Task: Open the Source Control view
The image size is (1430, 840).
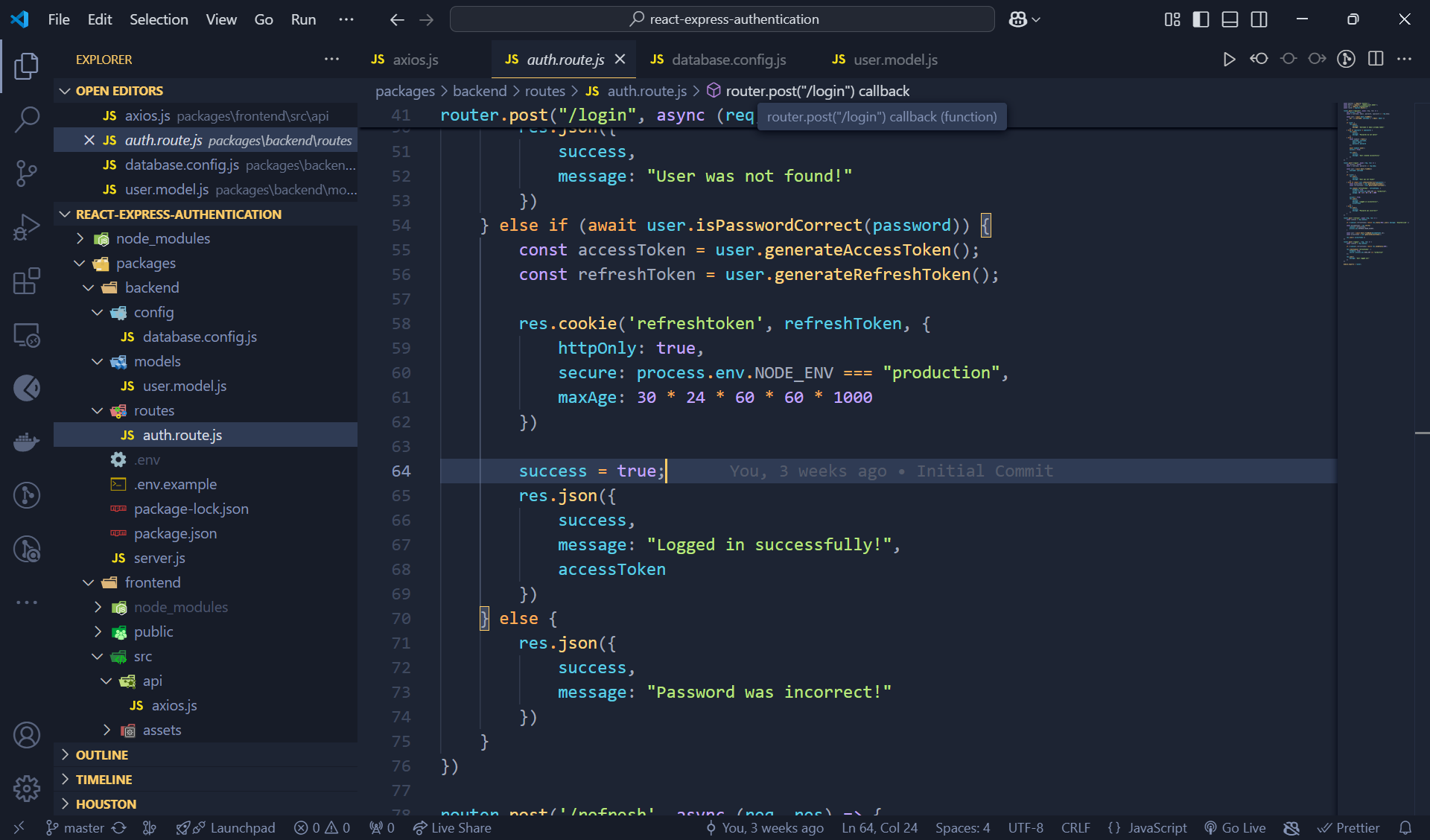Action: pos(27,173)
